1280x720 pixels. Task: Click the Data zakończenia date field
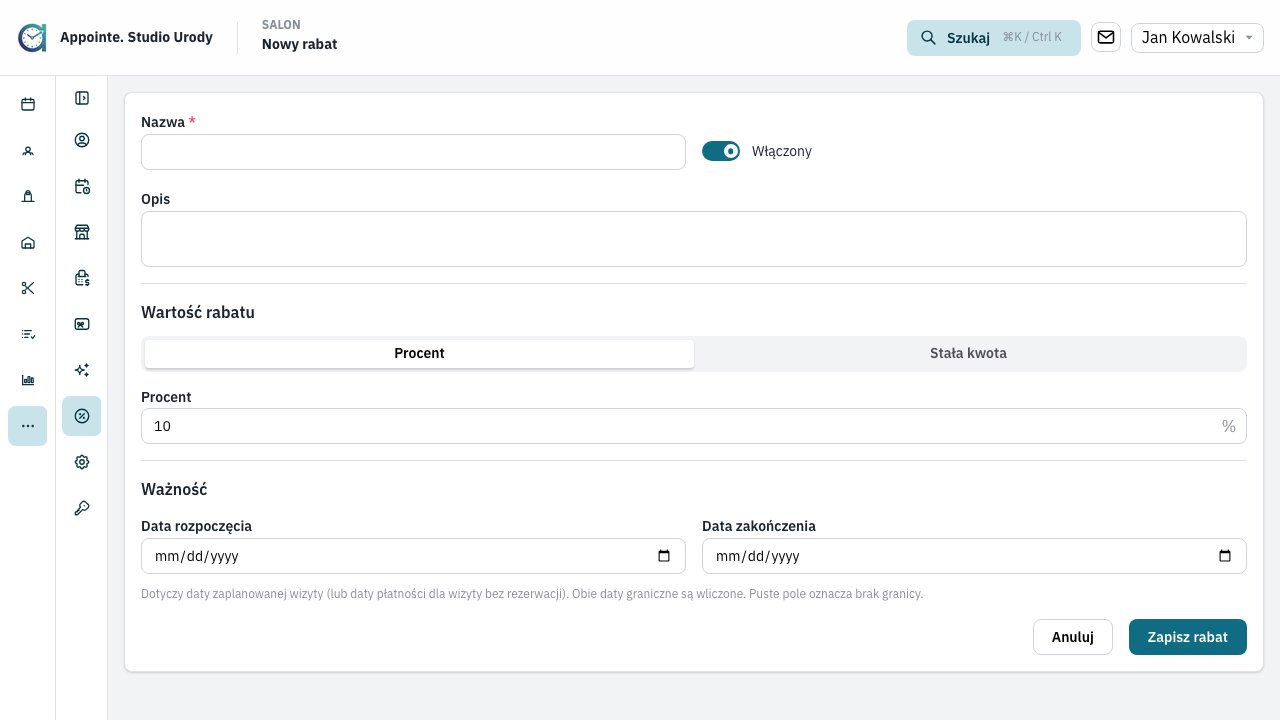click(974, 556)
